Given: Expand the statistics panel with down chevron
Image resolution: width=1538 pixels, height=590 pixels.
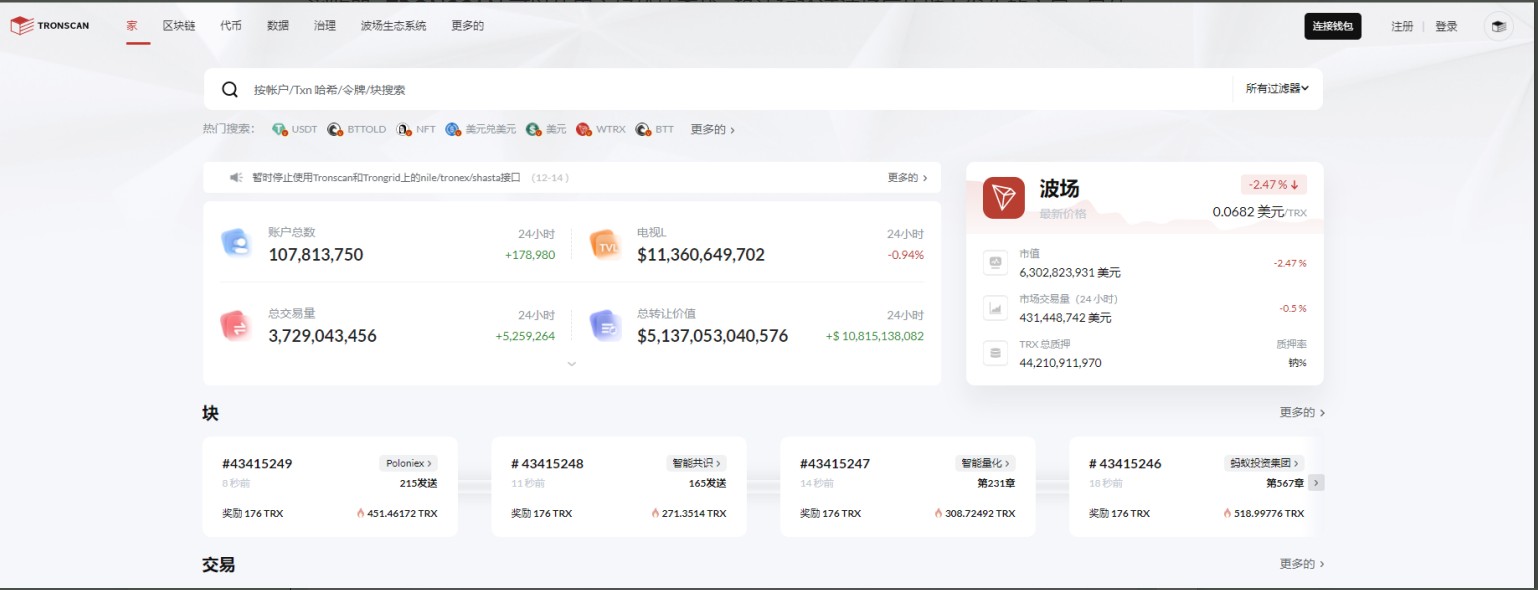Looking at the screenshot, I should coord(572,364).
